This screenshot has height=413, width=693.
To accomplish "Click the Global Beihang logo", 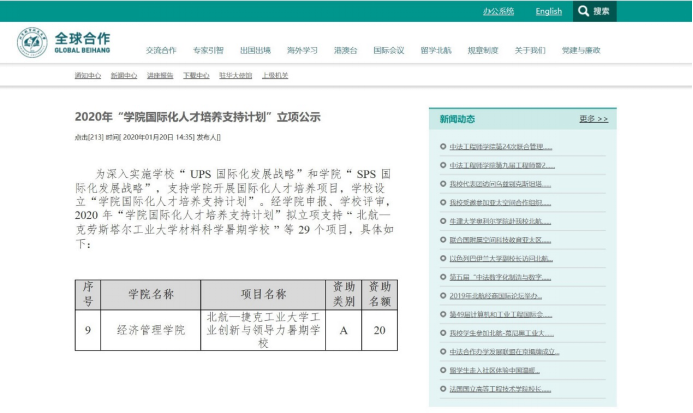I will [x=65, y=43].
